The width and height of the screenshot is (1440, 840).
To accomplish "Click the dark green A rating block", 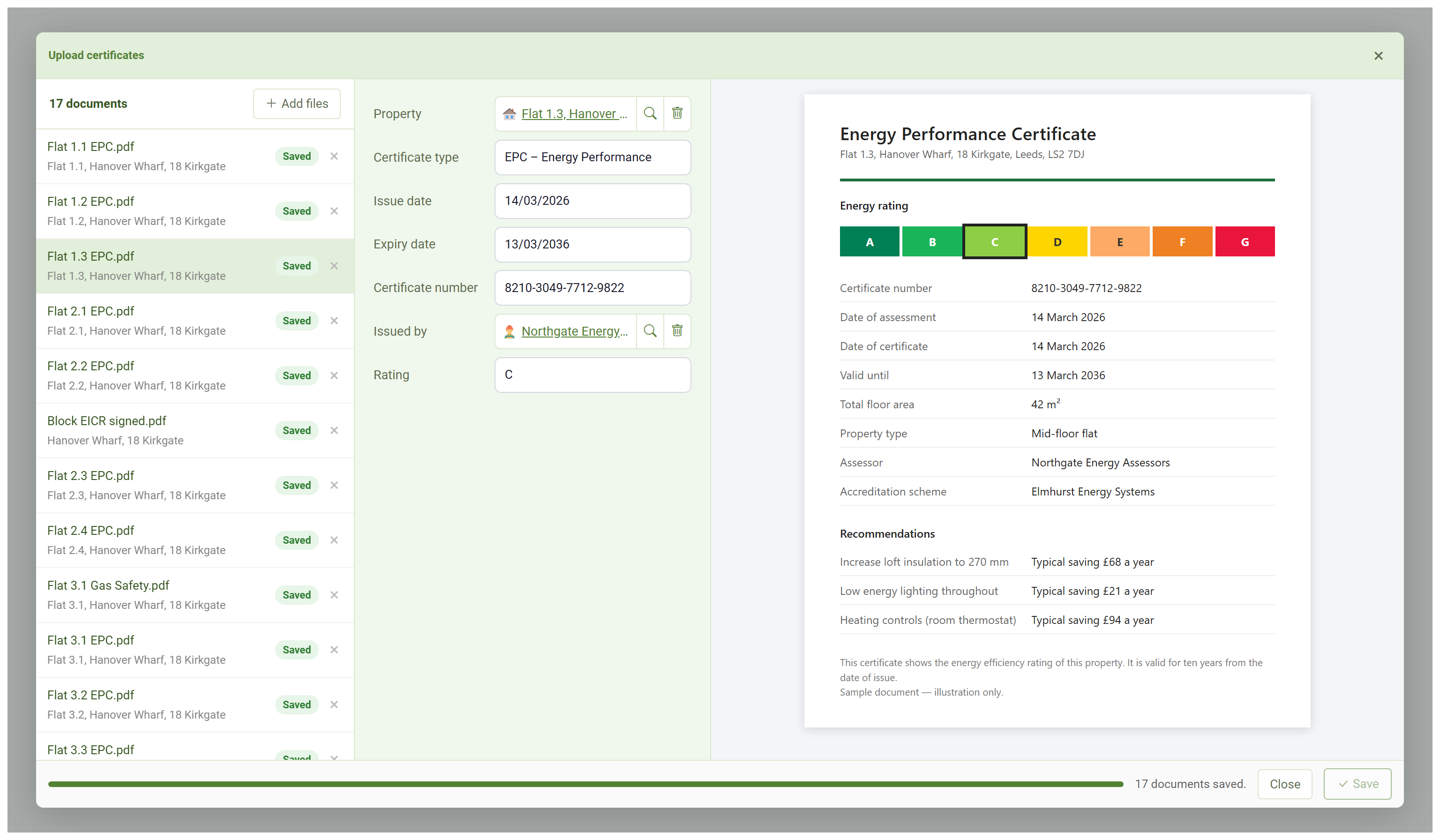I will (x=869, y=242).
